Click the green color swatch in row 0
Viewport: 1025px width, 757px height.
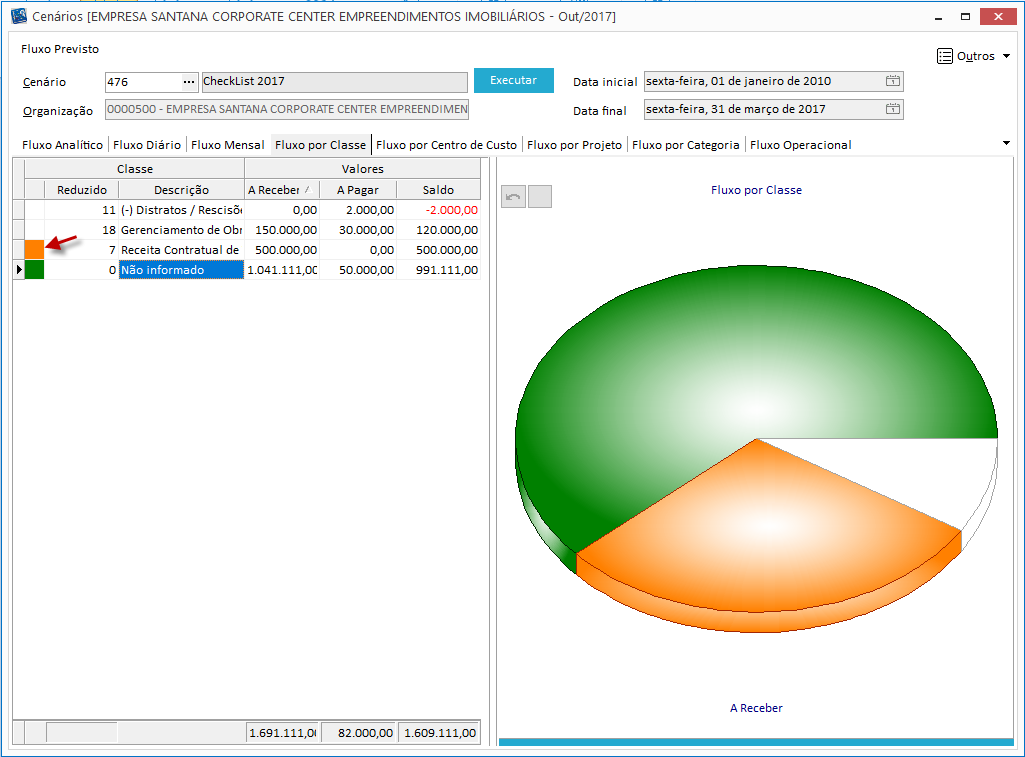34,270
